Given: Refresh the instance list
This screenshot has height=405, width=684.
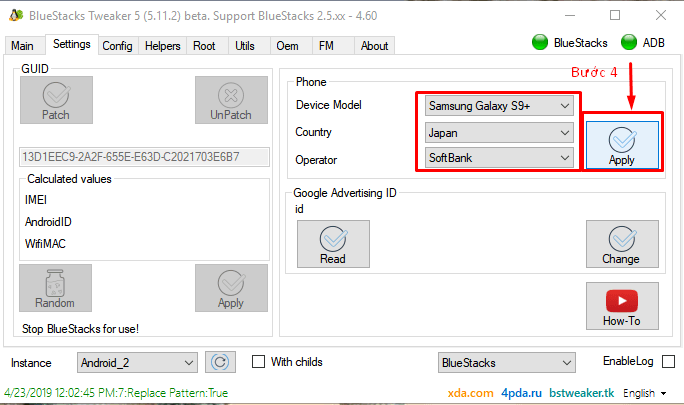Looking at the screenshot, I should click(x=220, y=362).
